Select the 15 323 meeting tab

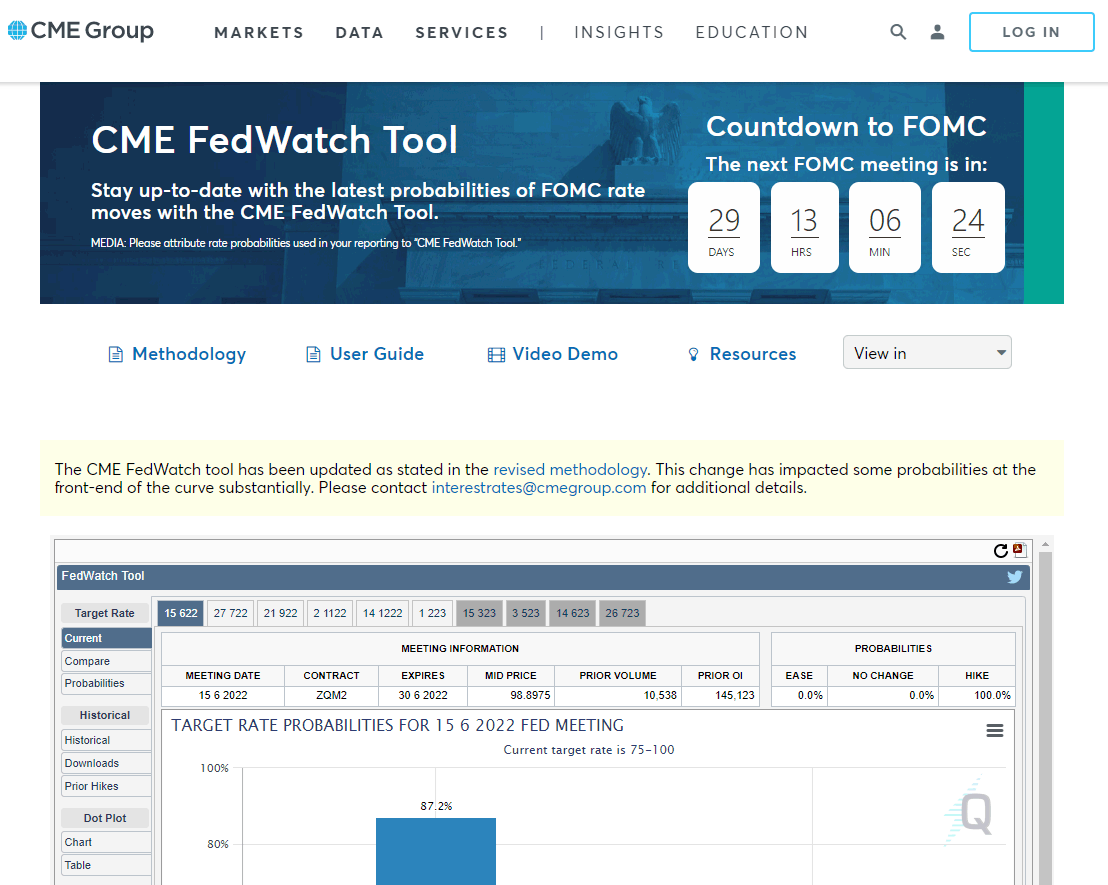[x=479, y=613]
